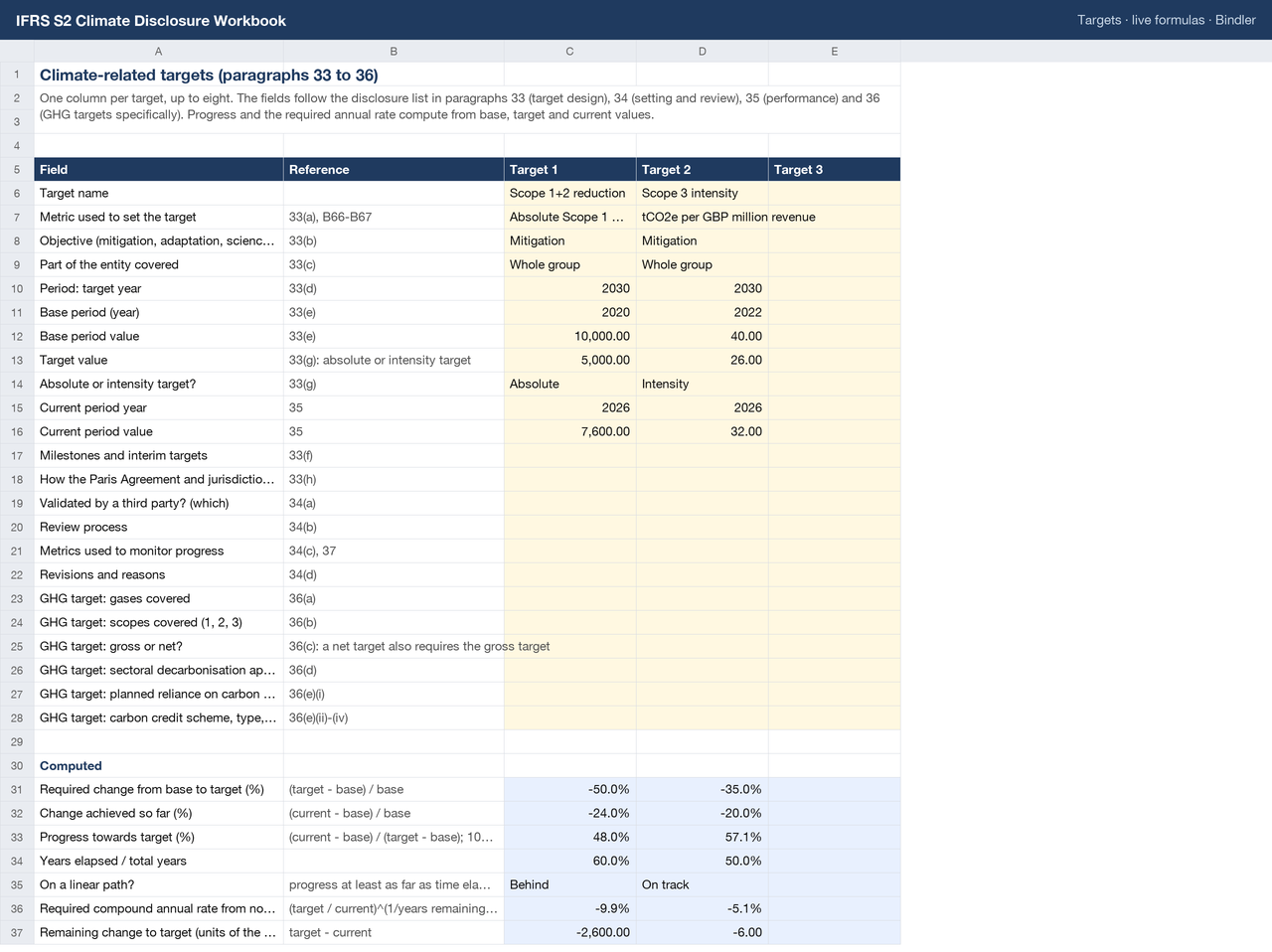Select the 'On track' linear path cell
Screen dimensions: 1272x952
(702, 885)
